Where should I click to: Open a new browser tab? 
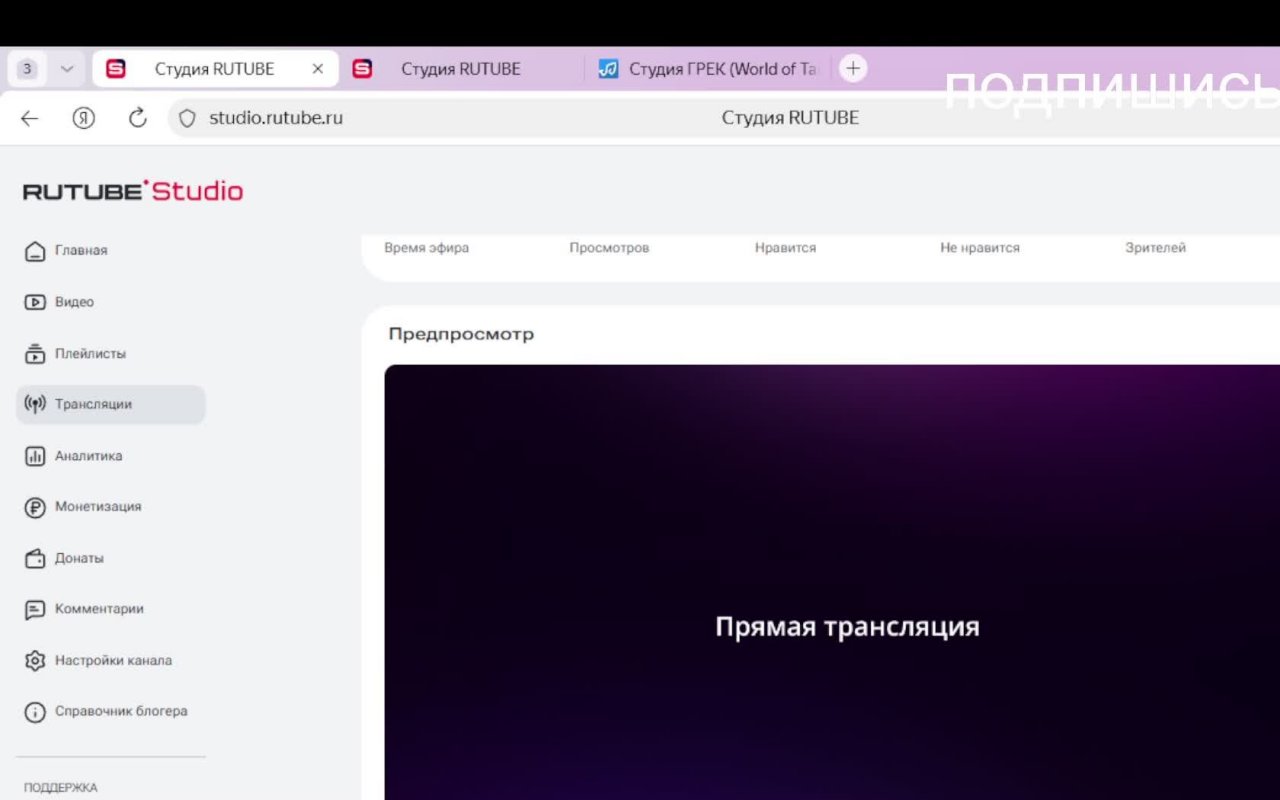852,69
